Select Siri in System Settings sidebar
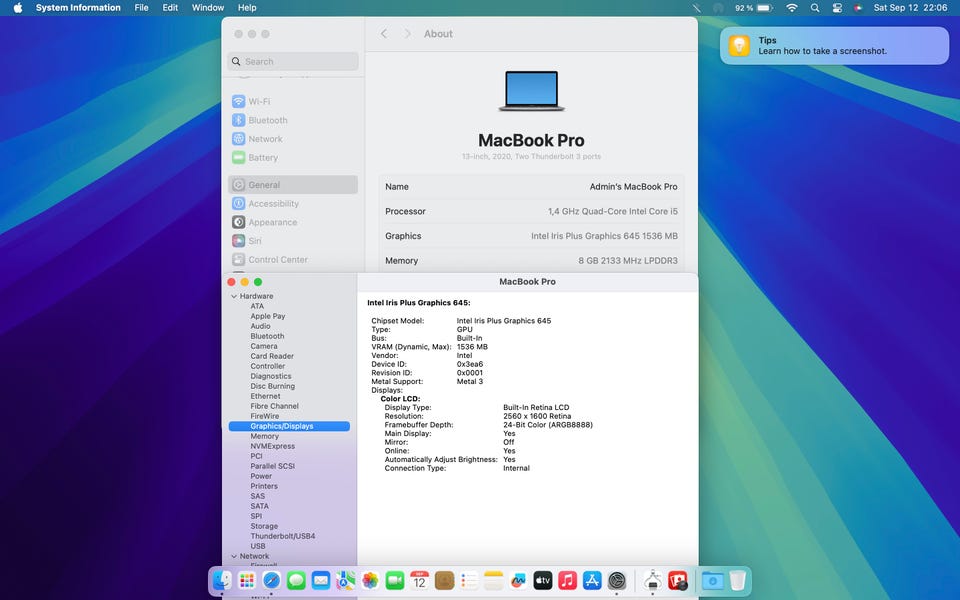Image resolution: width=960 pixels, height=600 pixels. point(293,241)
